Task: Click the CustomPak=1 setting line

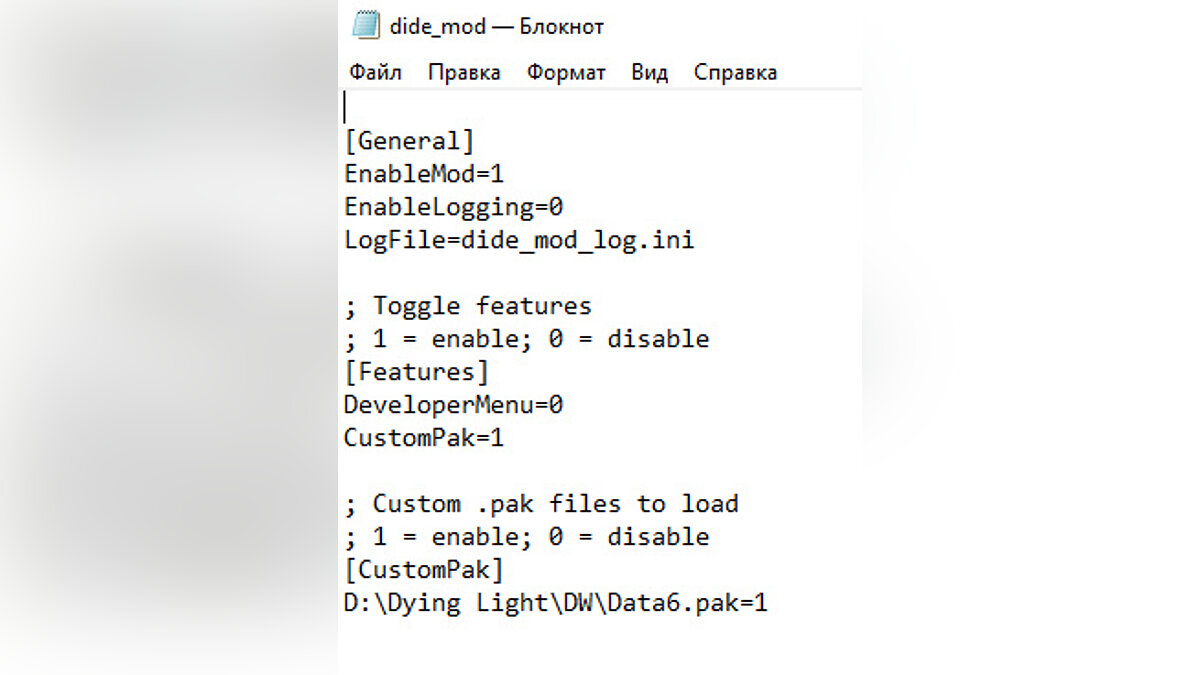Action: click(x=424, y=438)
